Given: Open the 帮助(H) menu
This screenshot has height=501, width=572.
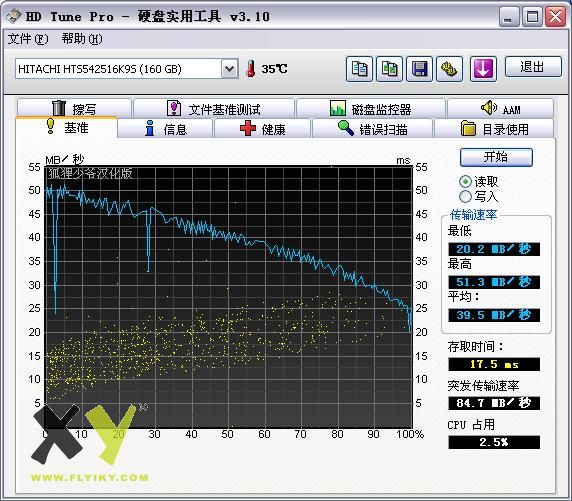Looking at the screenshot, I should click(x=82, y=39).
